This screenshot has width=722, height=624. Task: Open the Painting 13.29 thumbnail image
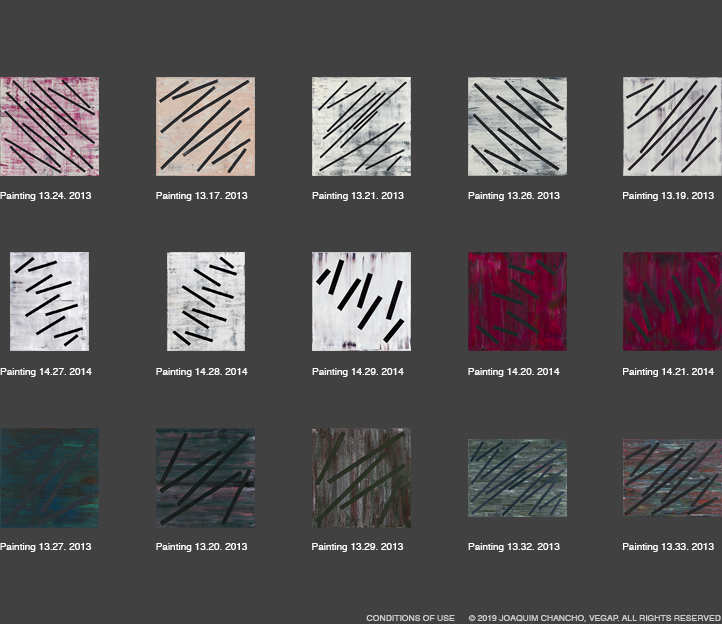tap(361, 478)
